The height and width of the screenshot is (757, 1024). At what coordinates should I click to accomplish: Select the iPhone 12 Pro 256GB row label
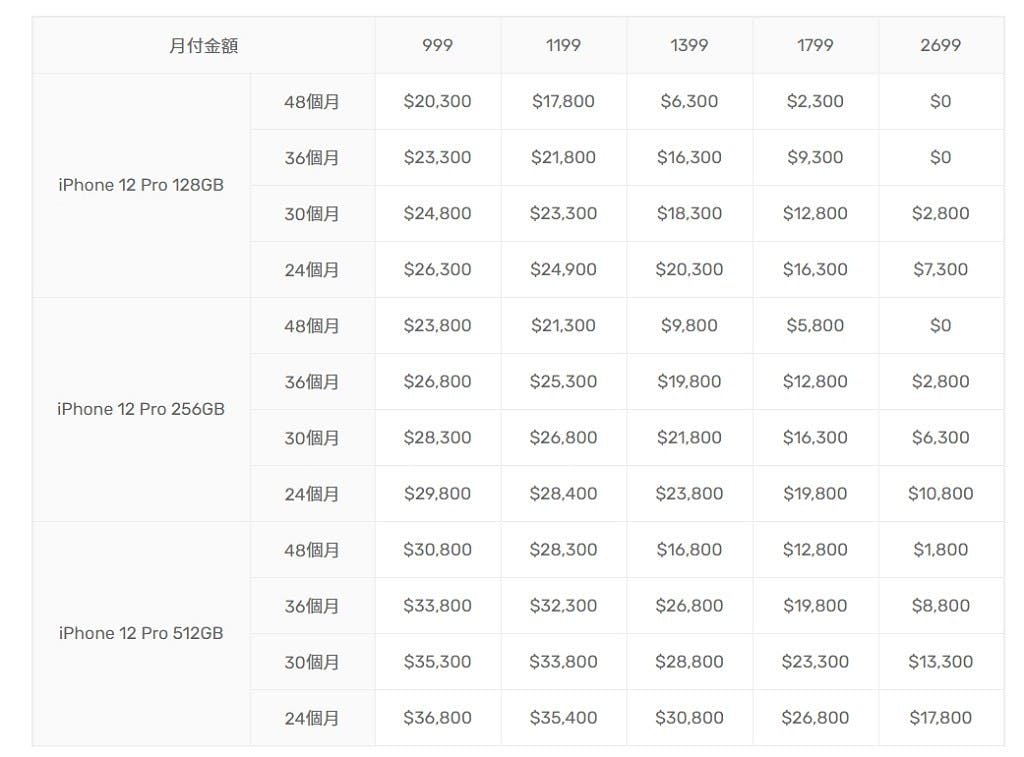(x=141, y=409)
